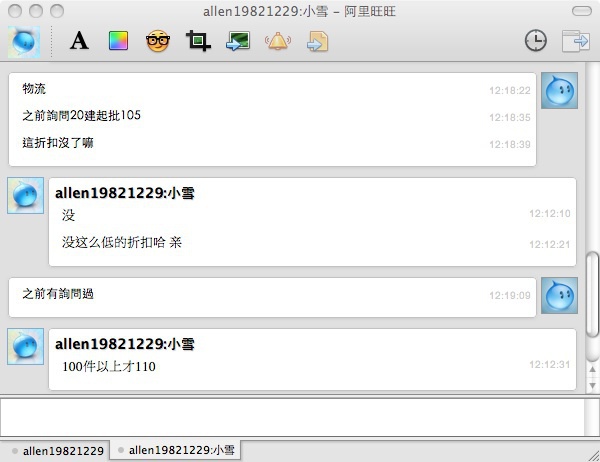Viewport: 600px width, 462px height.
Task: Open the font formatting tool (A icon)
Action: 79,41
